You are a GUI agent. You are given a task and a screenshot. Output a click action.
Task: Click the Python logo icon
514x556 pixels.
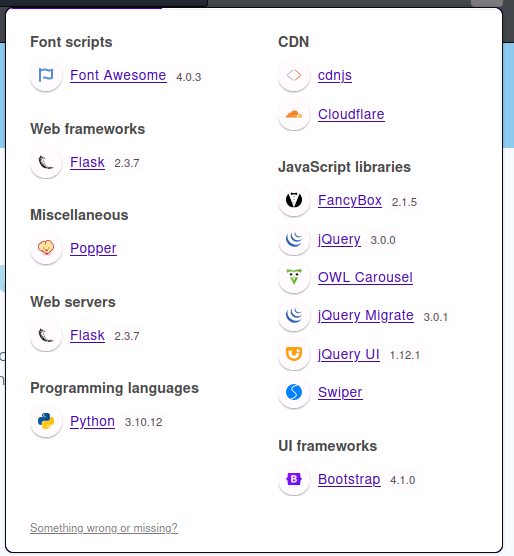46,421
